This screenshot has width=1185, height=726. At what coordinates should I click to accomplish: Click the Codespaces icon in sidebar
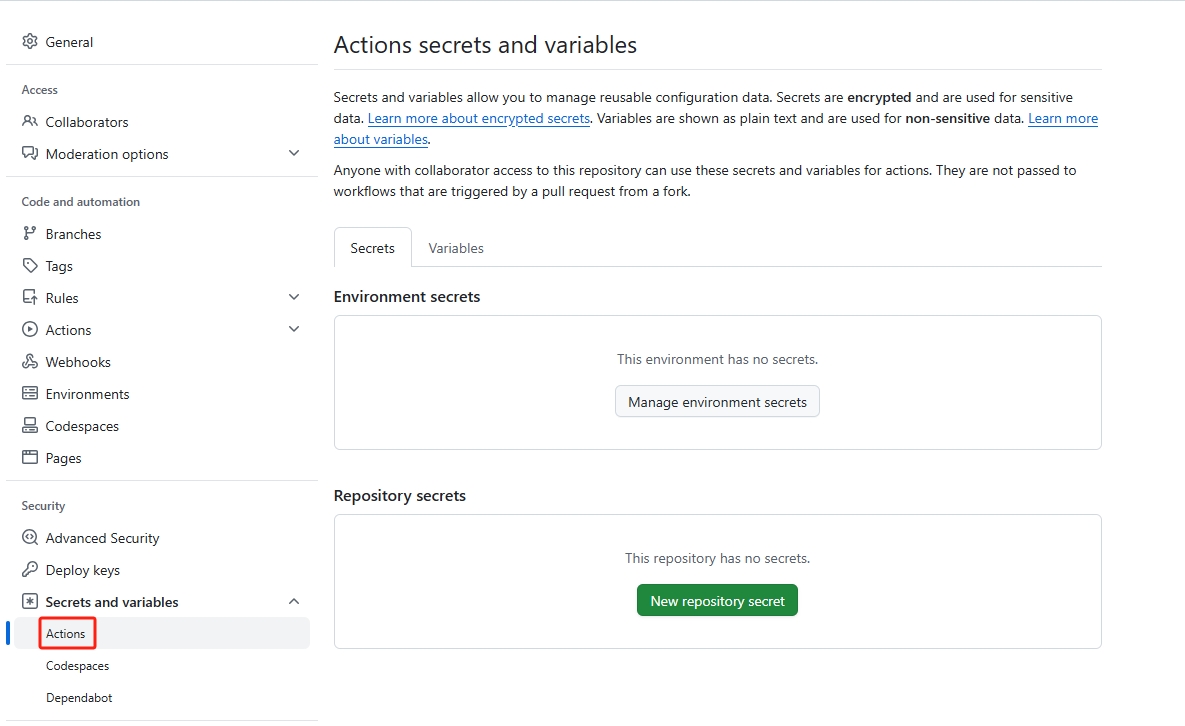tap(30, 426)
